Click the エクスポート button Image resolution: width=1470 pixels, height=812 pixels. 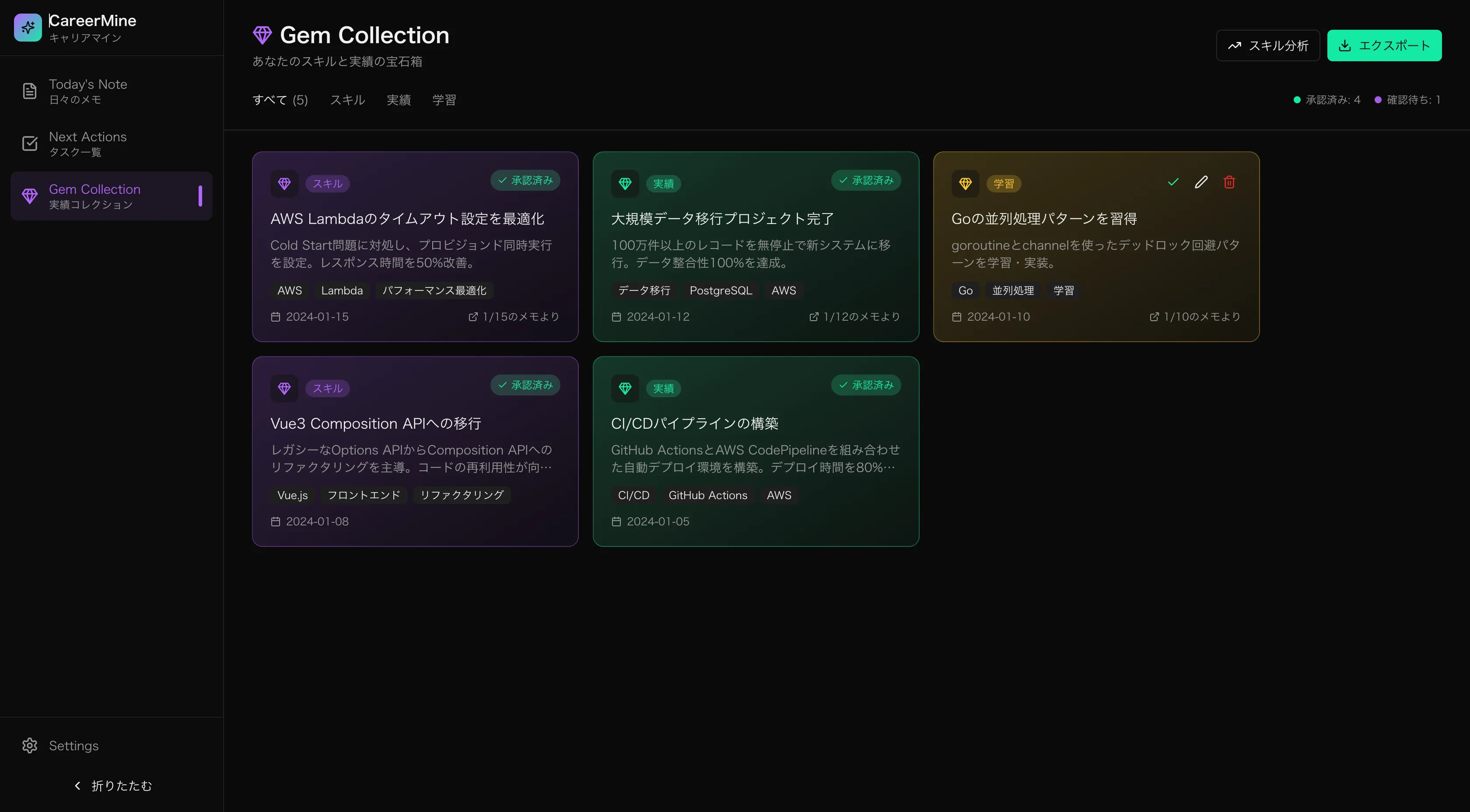1384,45
